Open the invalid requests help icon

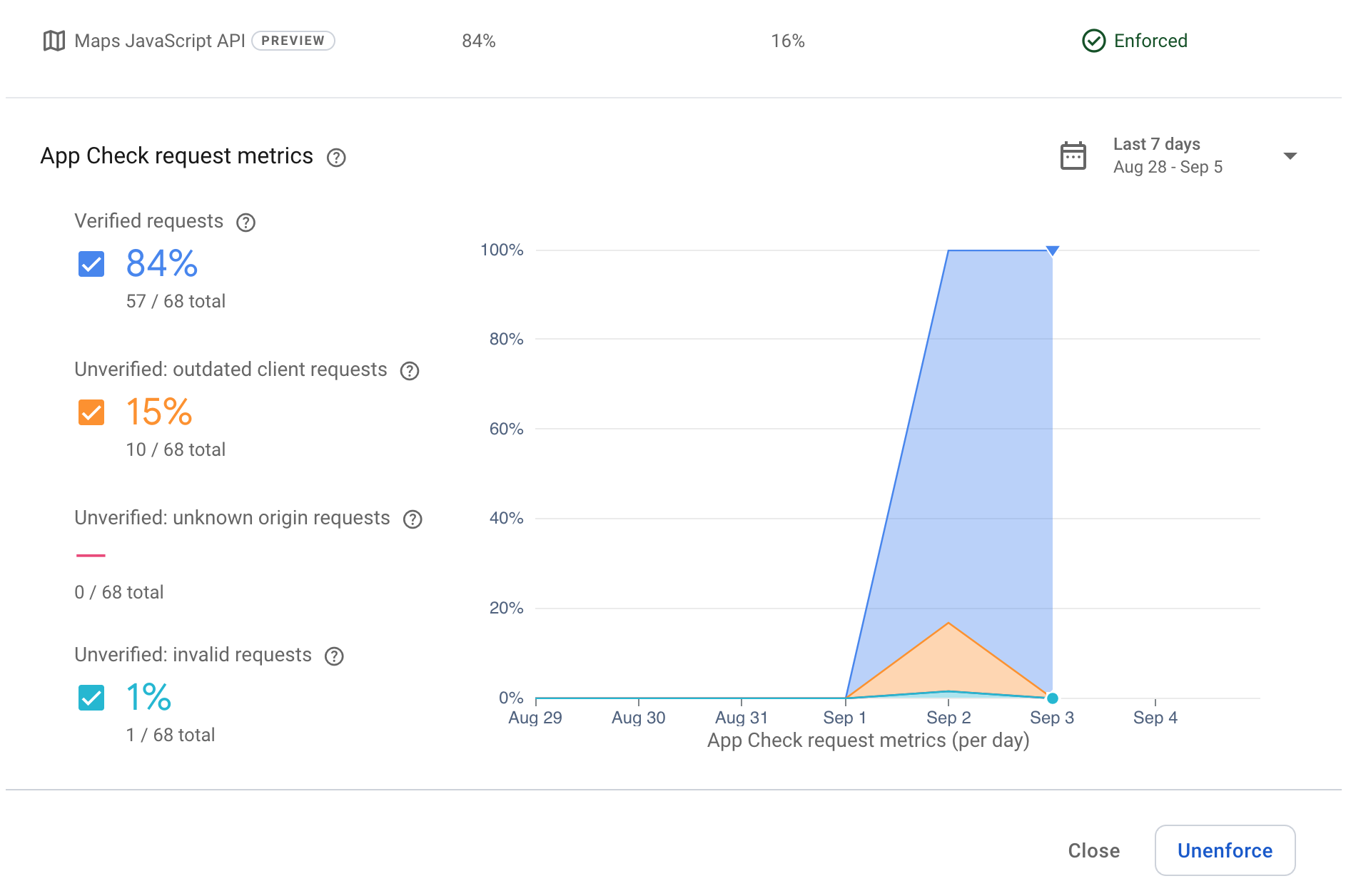(334, 656)
